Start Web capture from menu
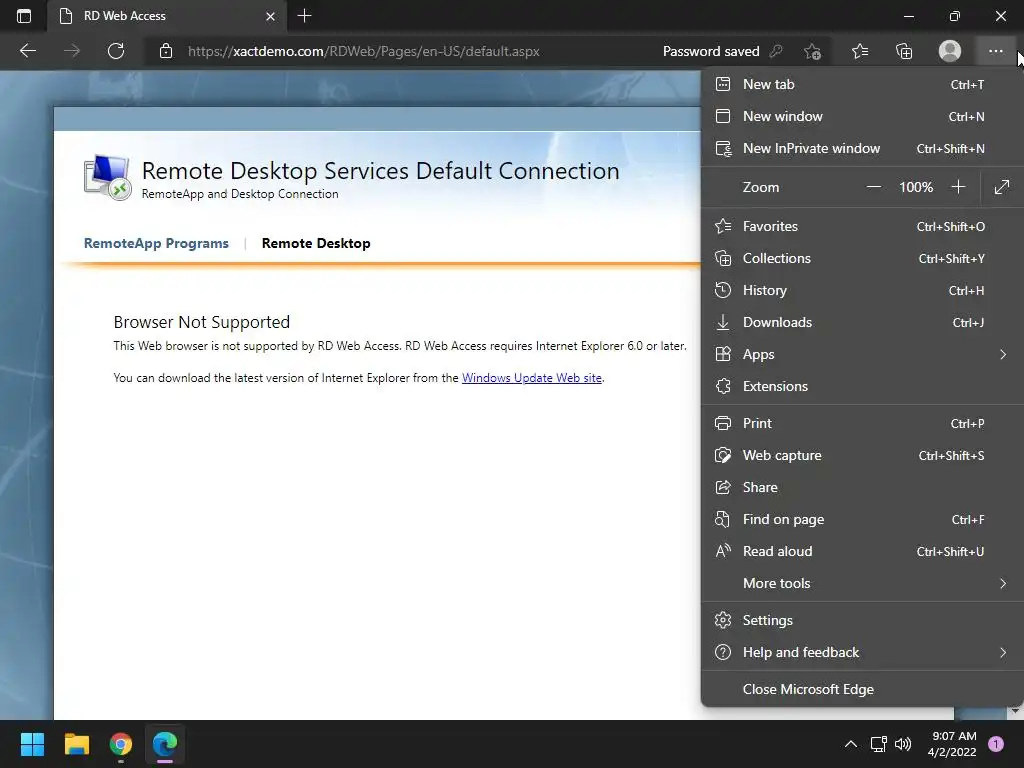 861,455
